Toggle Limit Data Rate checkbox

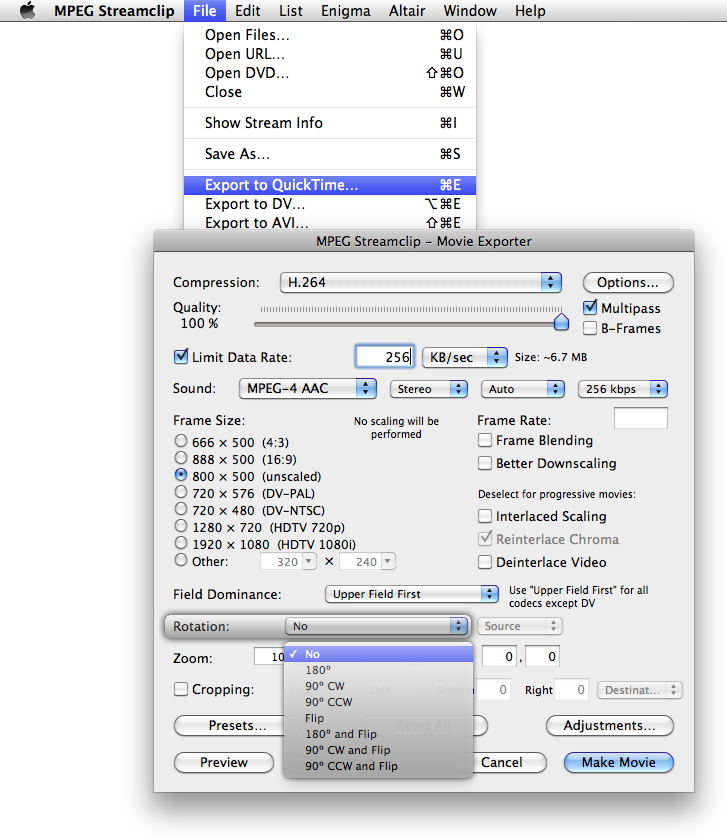pos(181,357)
